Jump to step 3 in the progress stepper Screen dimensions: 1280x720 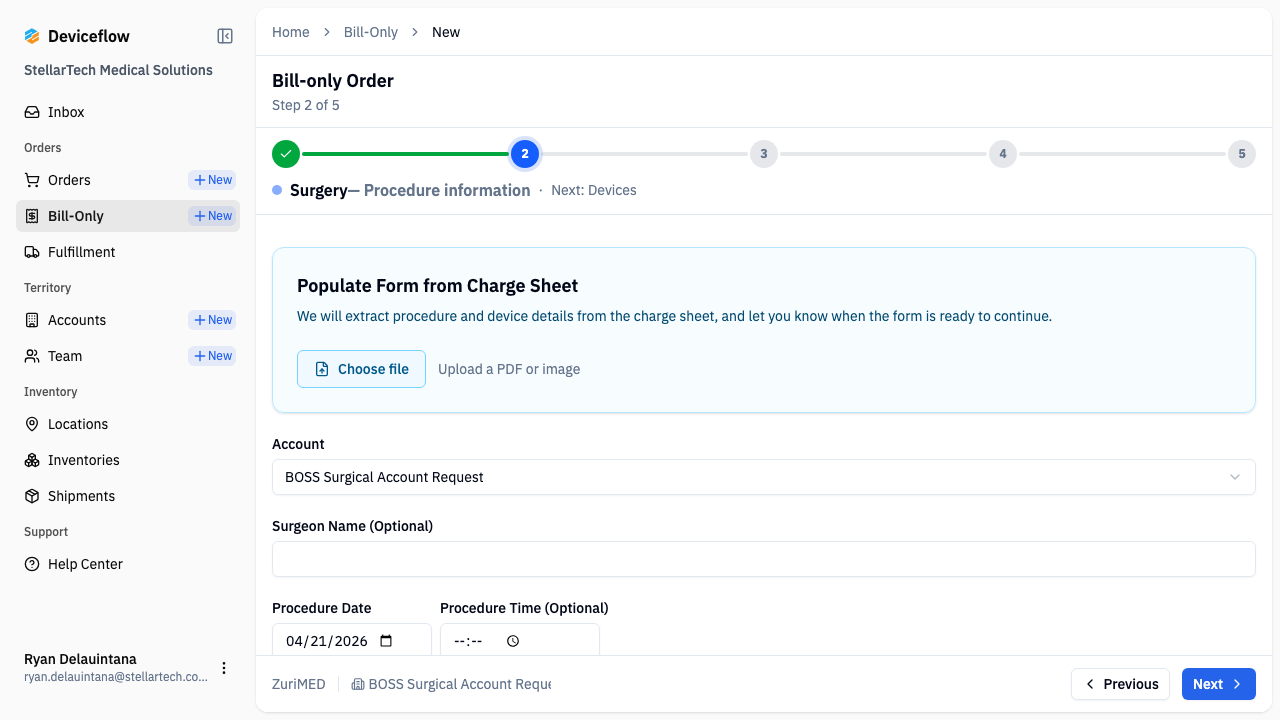tap(763, 154)
